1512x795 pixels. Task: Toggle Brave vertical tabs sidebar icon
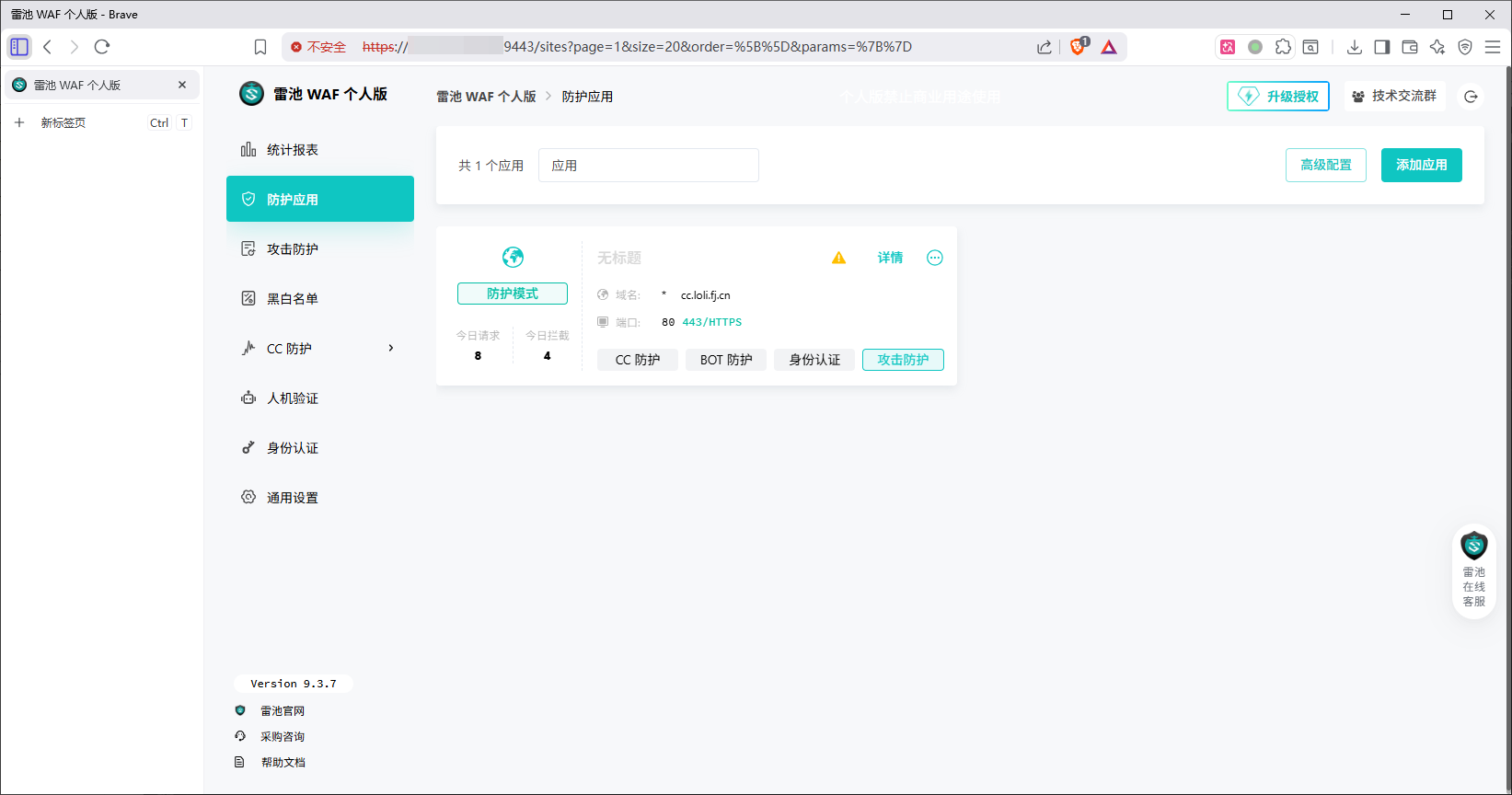19,47
